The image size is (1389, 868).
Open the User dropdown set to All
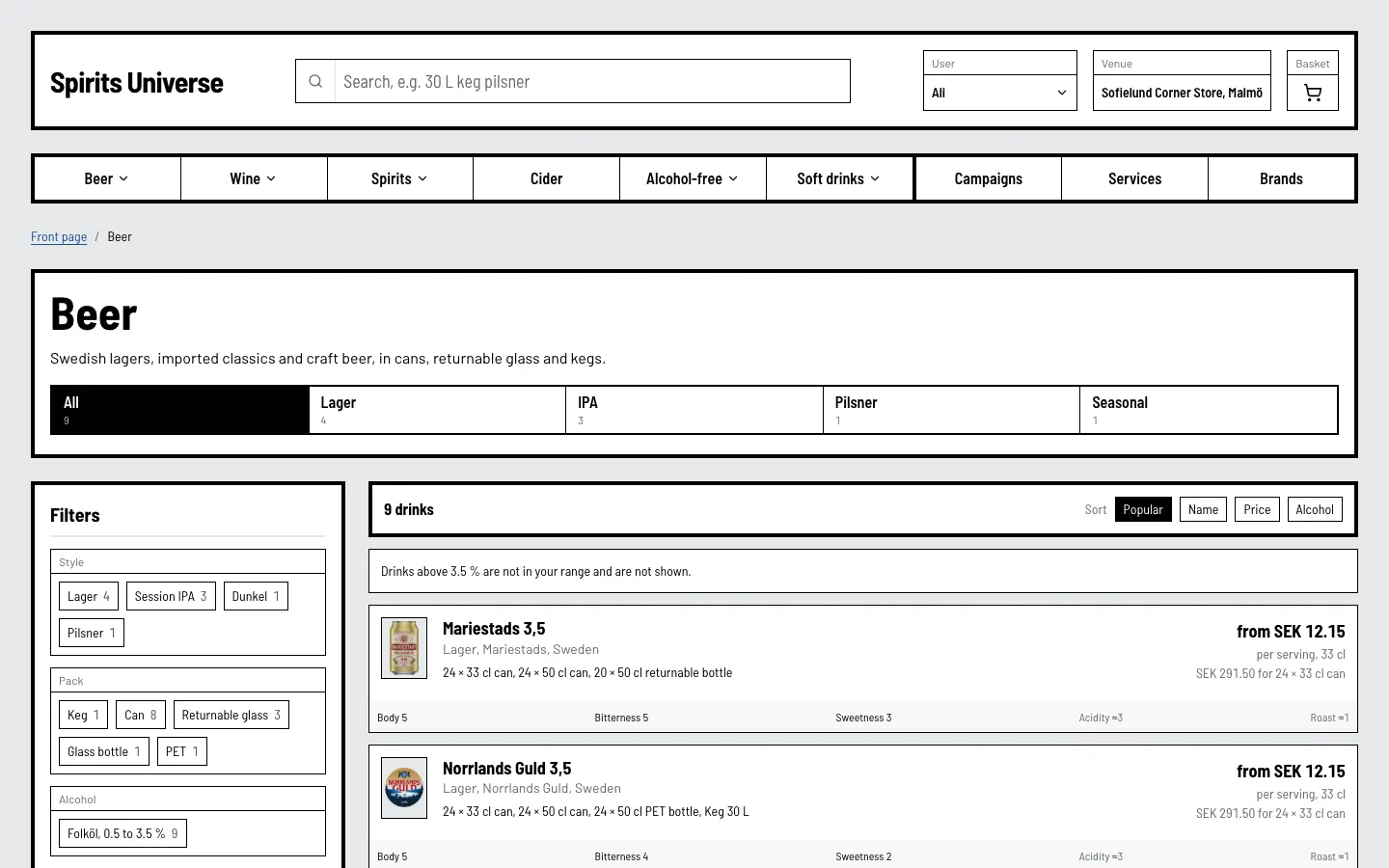[x=1000, y=93]
